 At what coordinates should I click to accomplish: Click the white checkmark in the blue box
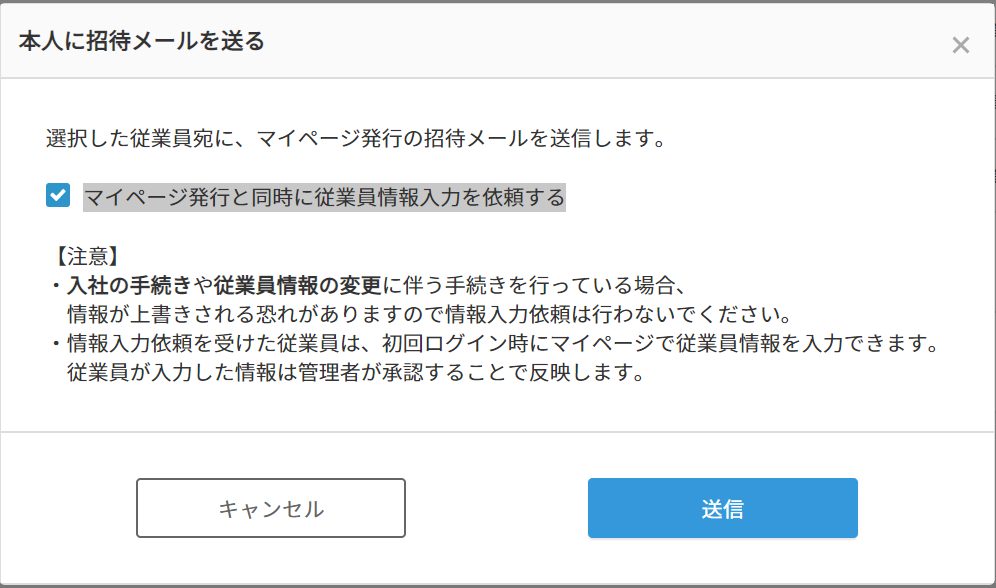pyautogui.click(x=58, y=196)
